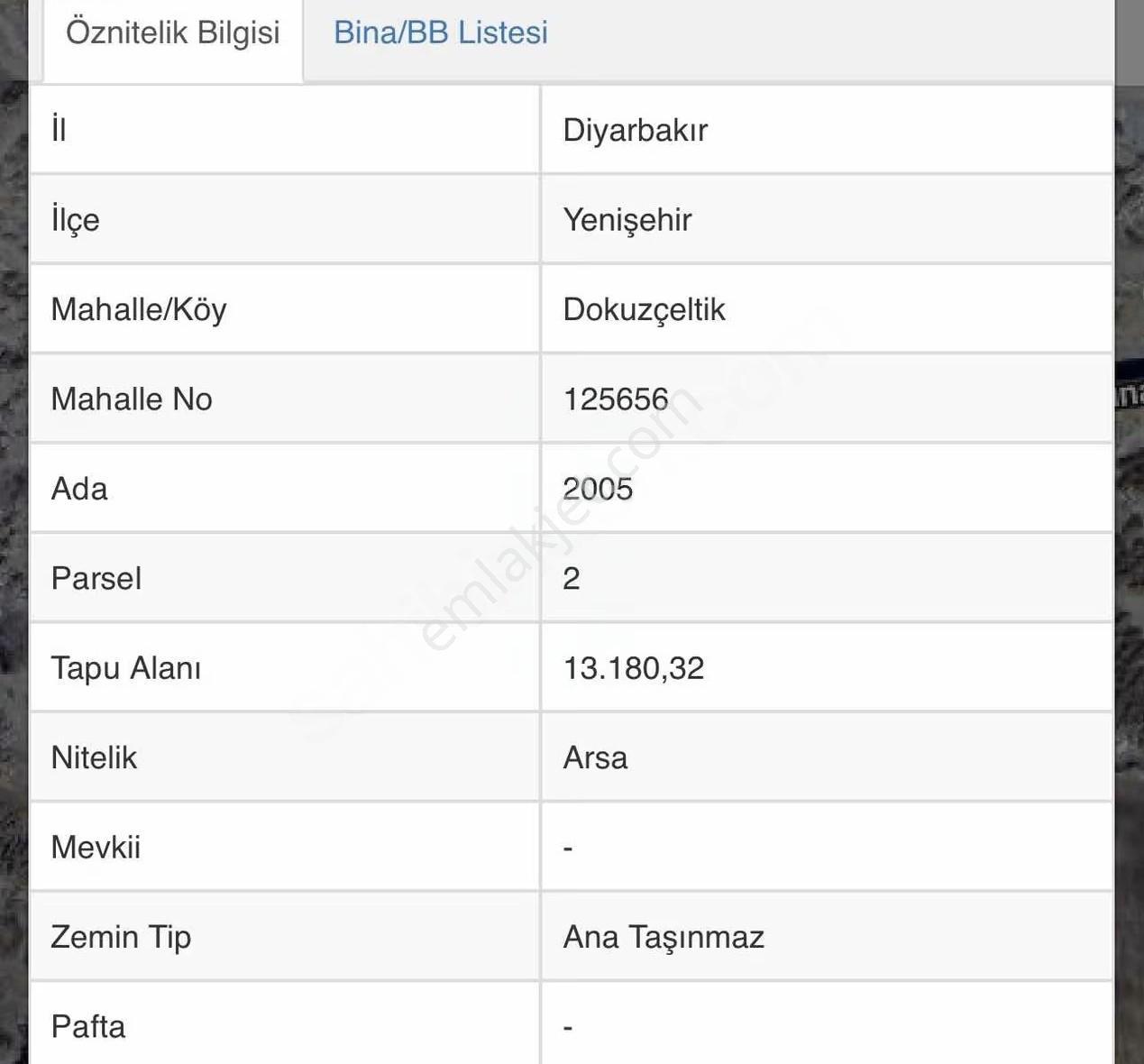The width and height of the screenshot is (1144, 1064).
Task: Select the Mahalle No label
Action: click(132, 399)
